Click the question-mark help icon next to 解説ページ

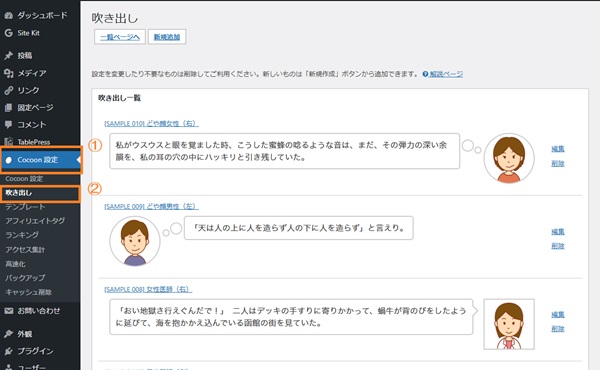425,74
